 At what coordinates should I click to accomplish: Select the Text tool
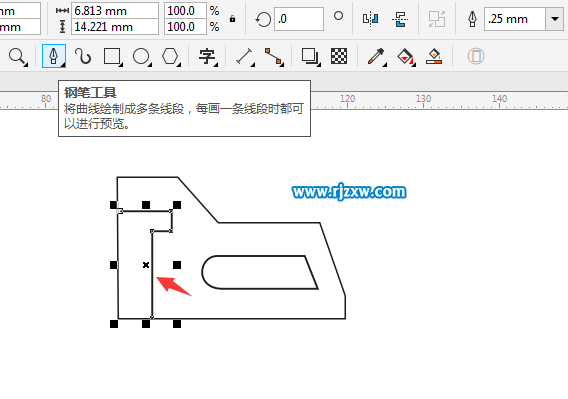click(207, 56)
